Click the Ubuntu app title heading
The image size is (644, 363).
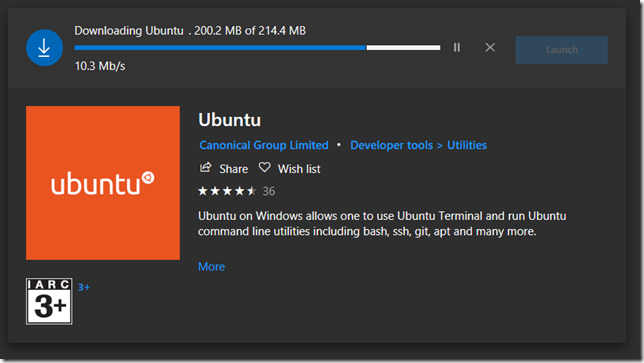[230, 120]
